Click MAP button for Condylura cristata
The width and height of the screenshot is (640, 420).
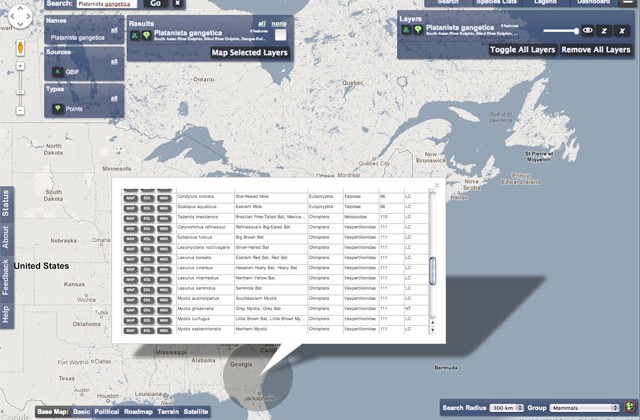tap(131, 198)
